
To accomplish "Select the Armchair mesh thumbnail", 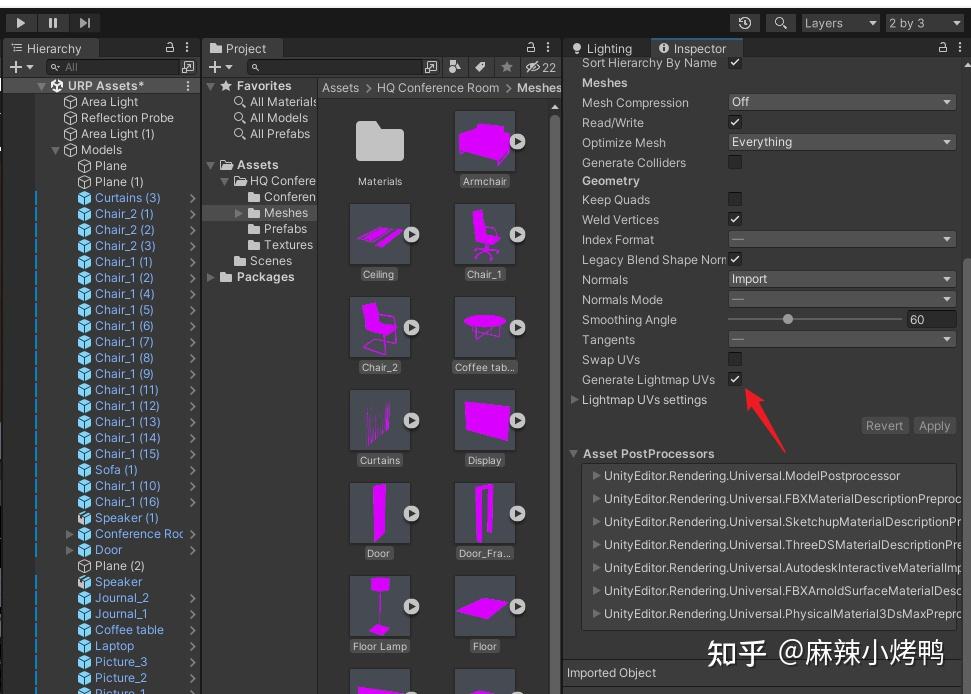I will tap(485, 141).
